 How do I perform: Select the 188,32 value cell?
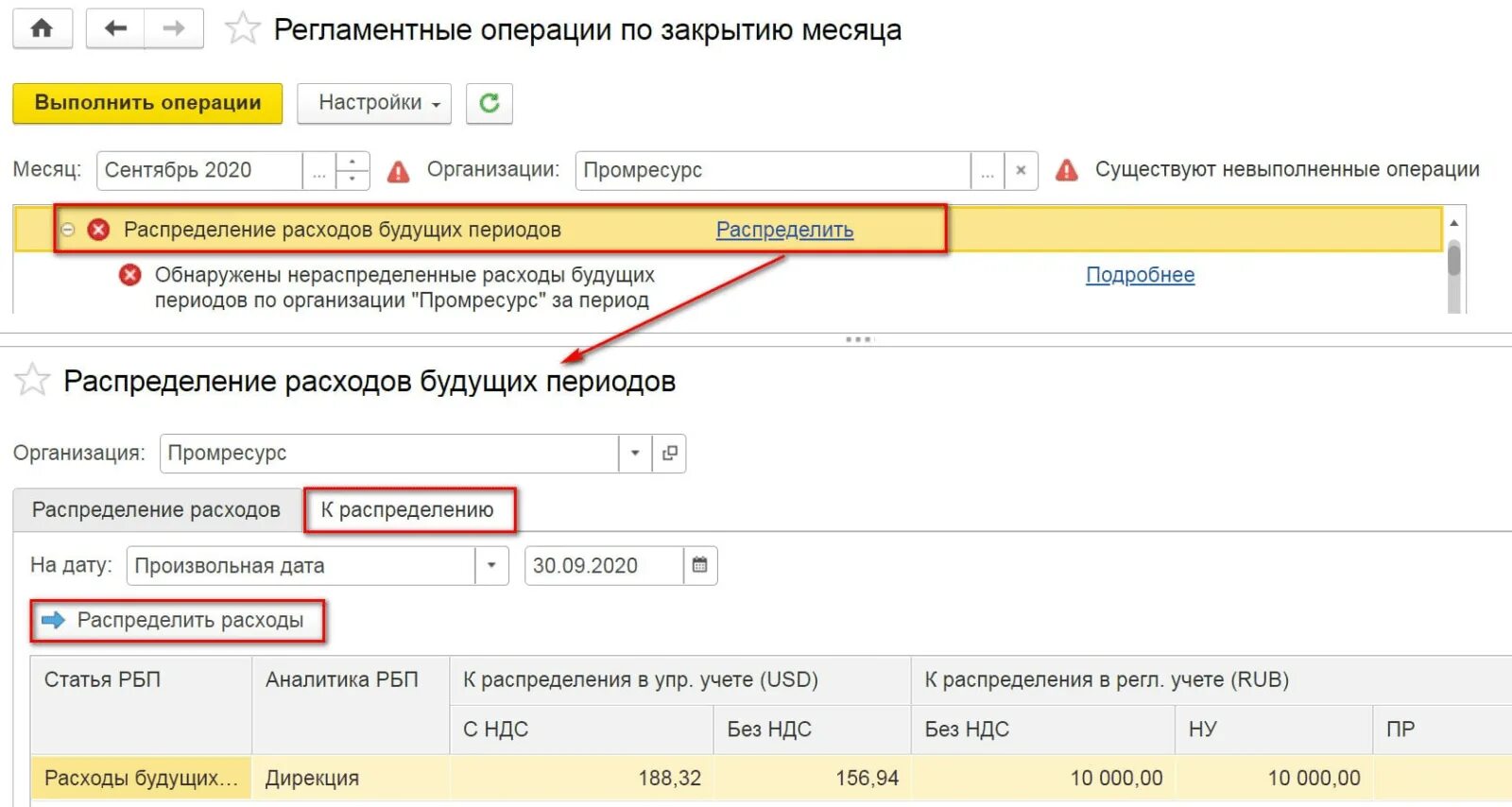pyautogui.click(x=582, y=778)
